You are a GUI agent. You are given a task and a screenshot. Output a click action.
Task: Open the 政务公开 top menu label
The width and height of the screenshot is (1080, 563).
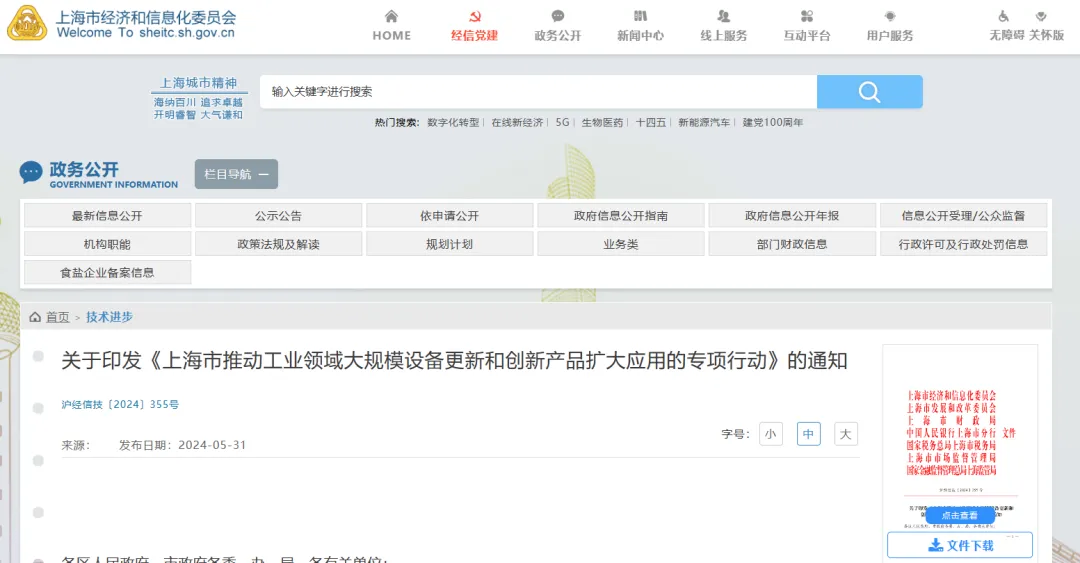coord(558,35)
